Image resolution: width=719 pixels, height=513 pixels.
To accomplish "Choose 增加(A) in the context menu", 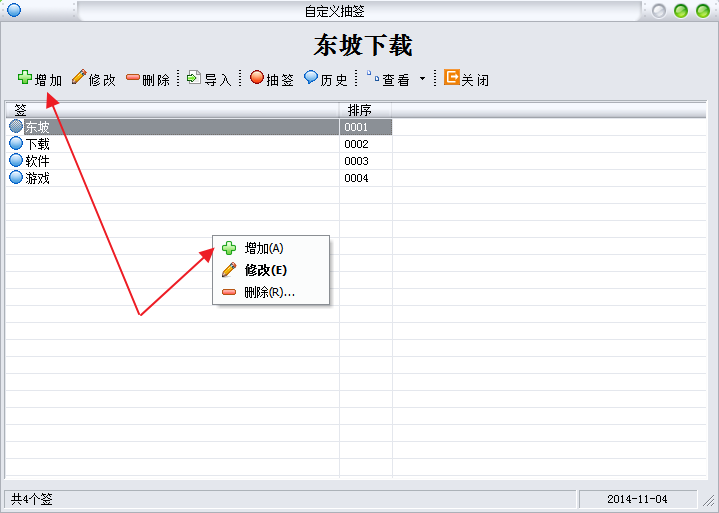I will pyautogui.click(x=271, y=248).
